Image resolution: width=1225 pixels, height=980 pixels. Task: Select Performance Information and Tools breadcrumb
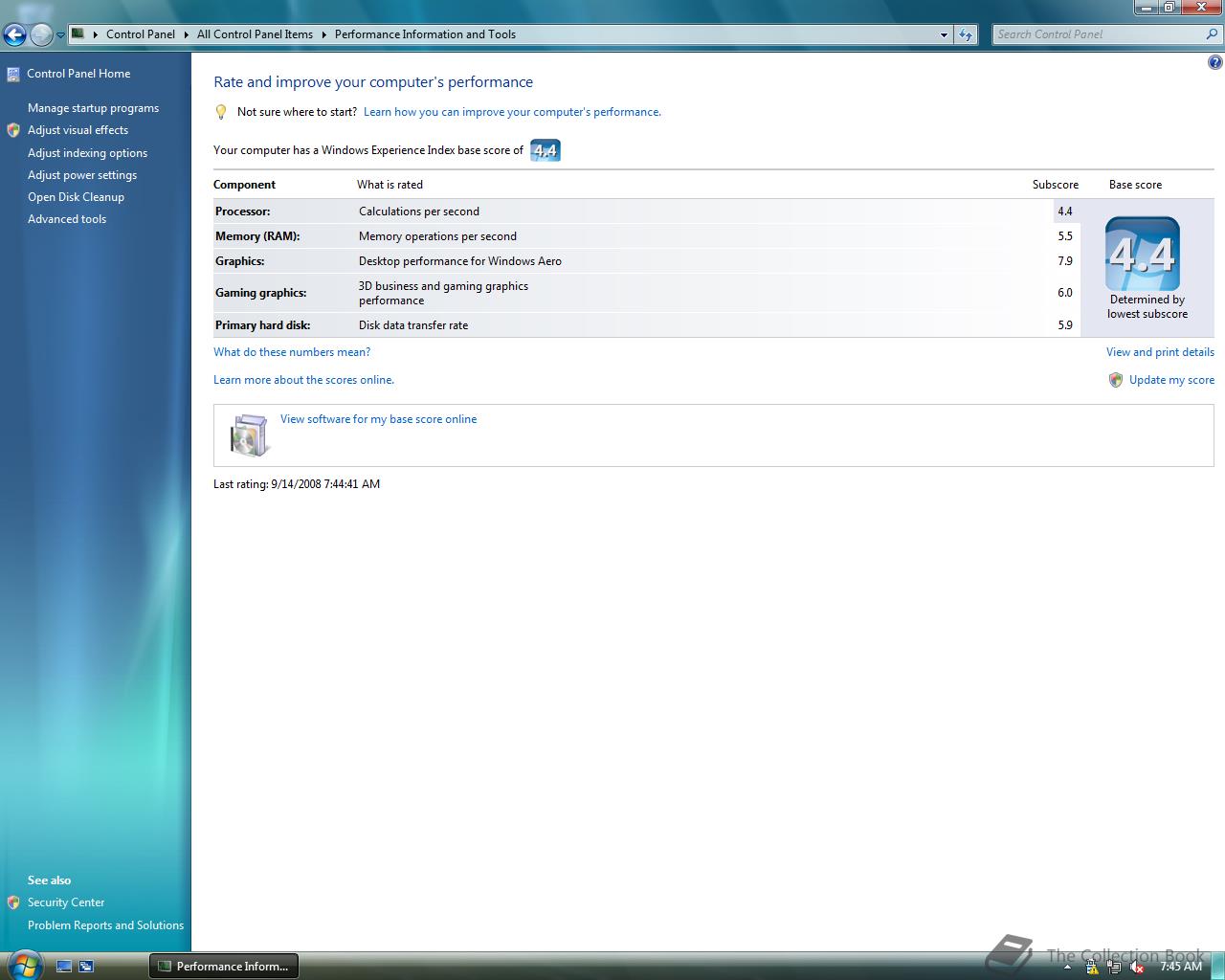click(x=425, y=34)
